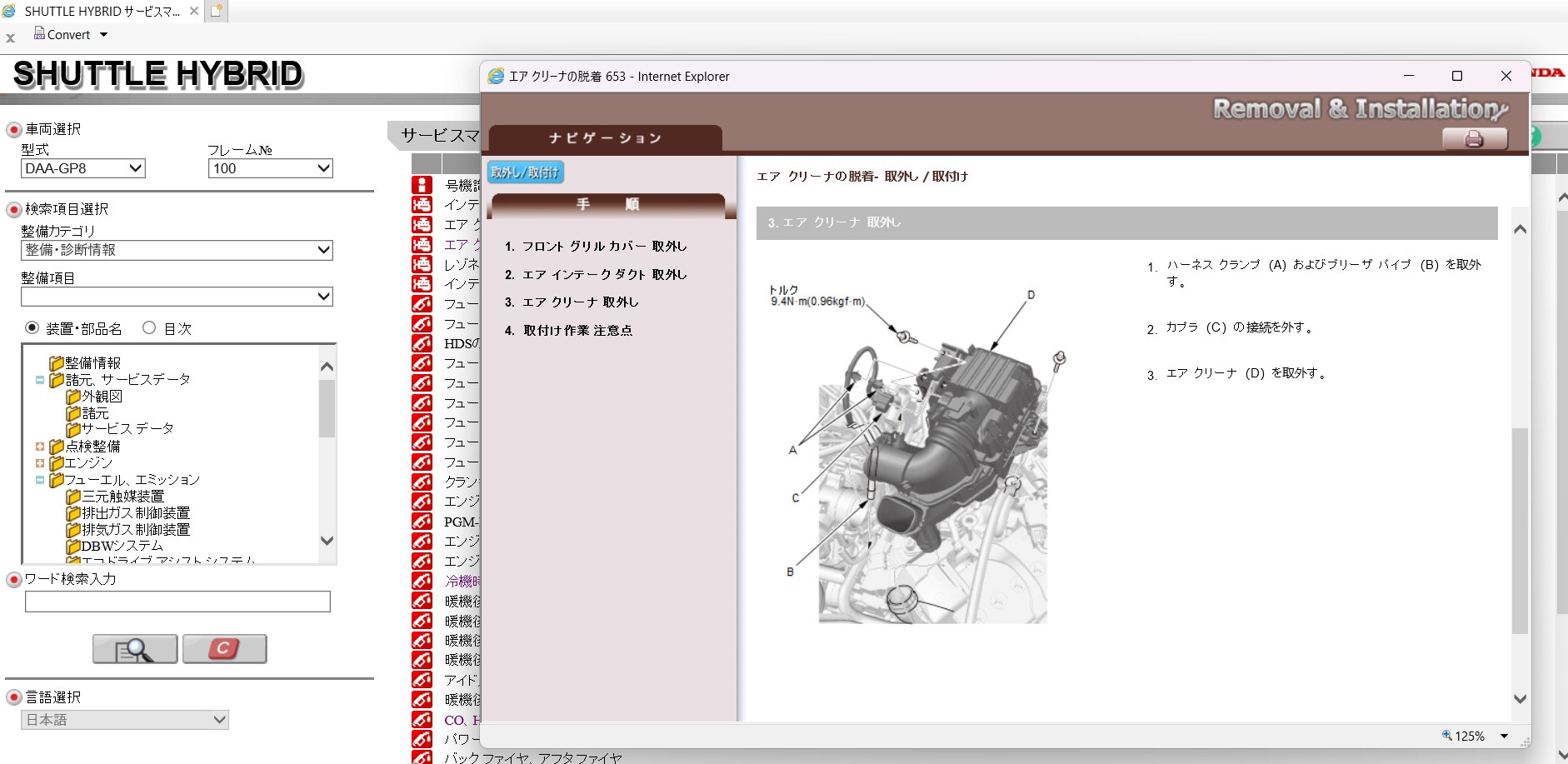Screen dimensions: 1568x764
Task: Expand the エンジン tree node
Action: (40, 463)
